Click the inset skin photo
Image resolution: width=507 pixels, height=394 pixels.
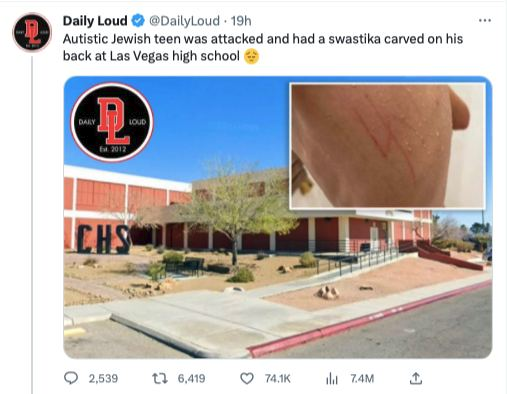point(388,146)
